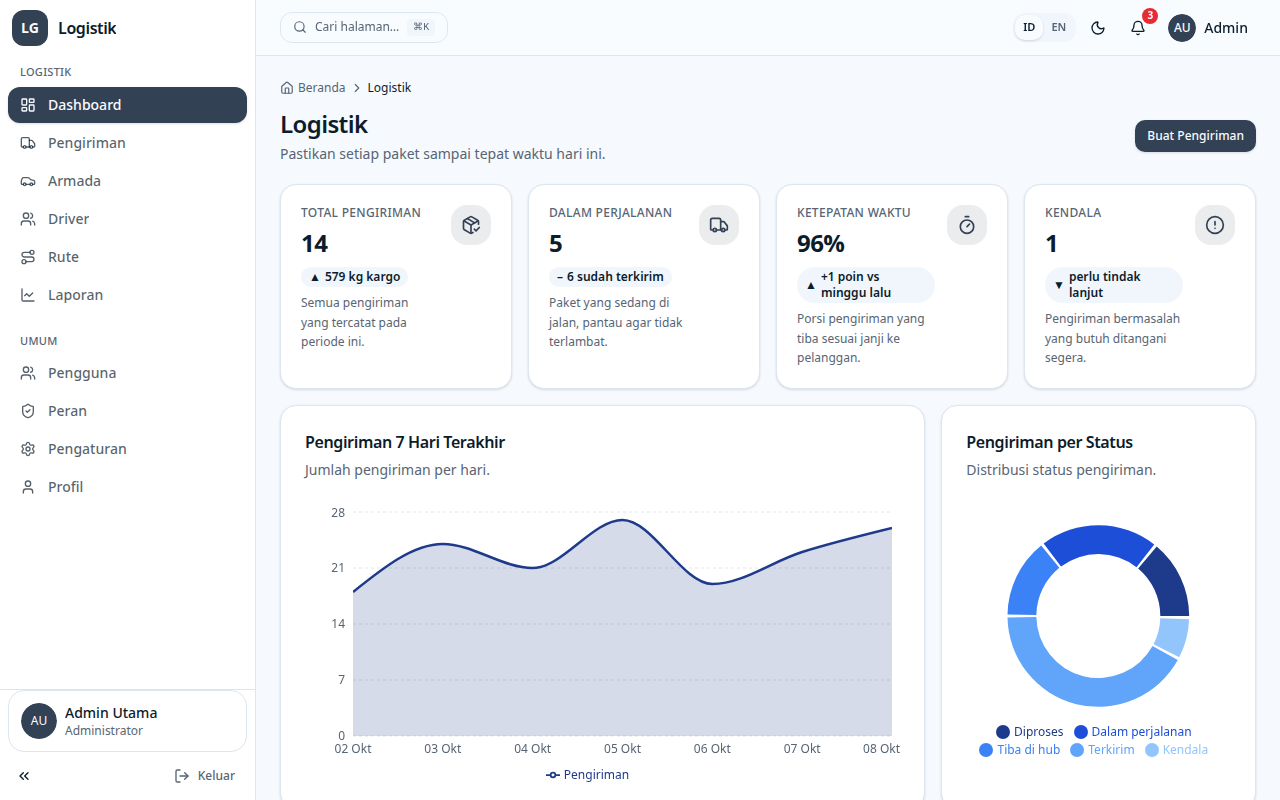This screenshot has width=1280, height=800.
Task: Click the AU avatar in header
Action: pos(1182,28)
